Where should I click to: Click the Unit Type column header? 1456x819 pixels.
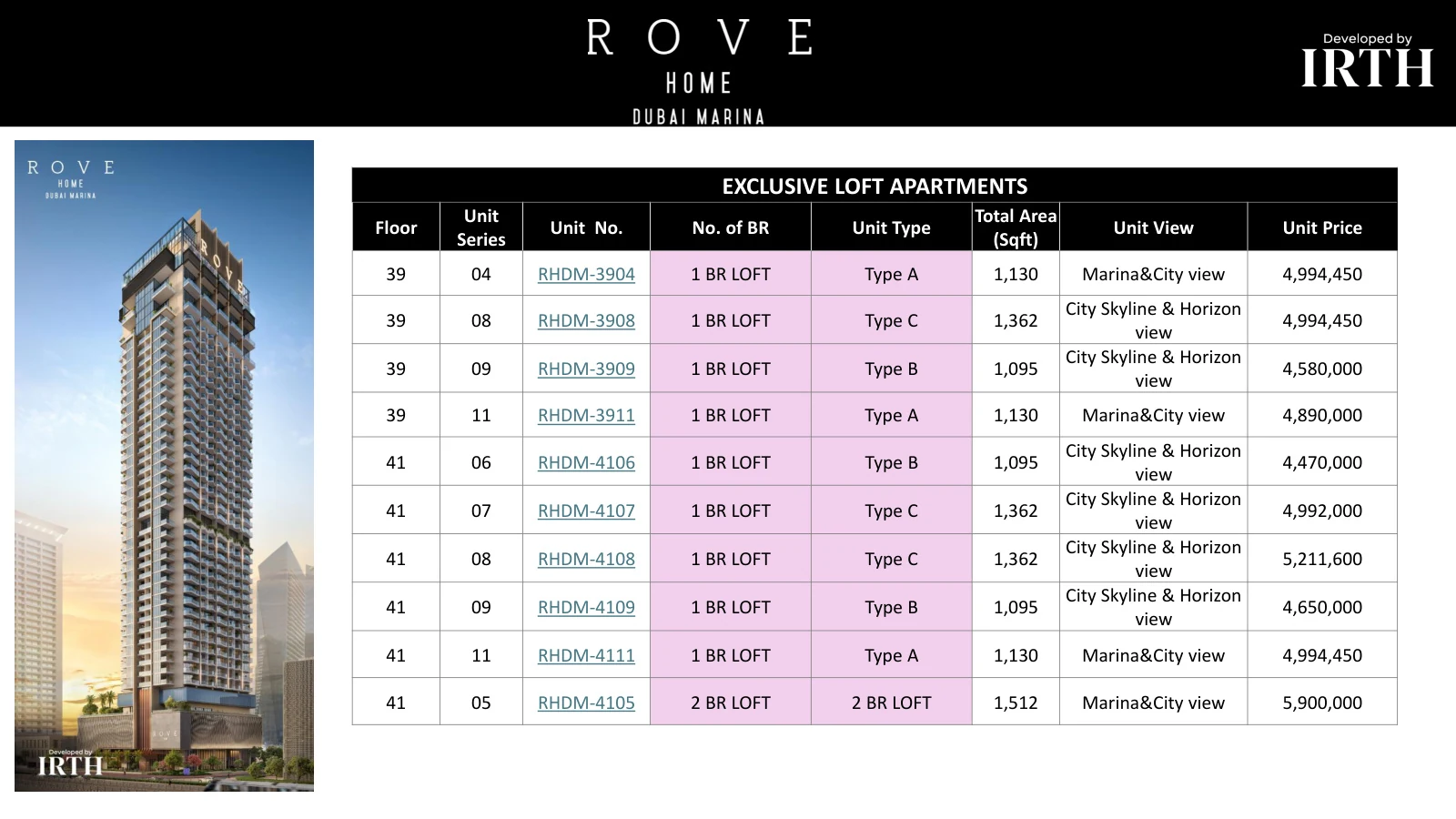(891, 227)
